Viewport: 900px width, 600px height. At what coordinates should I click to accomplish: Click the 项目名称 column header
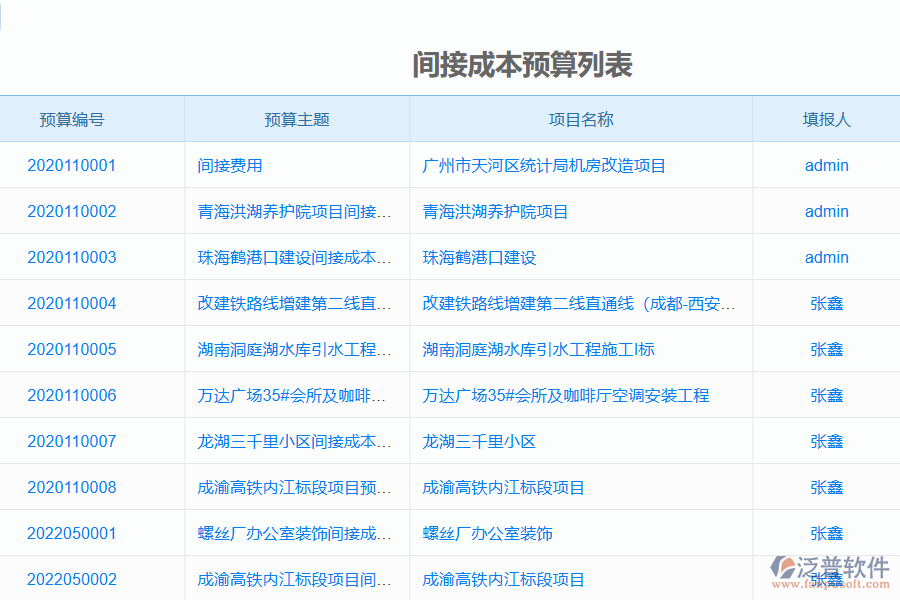[581, 118]
